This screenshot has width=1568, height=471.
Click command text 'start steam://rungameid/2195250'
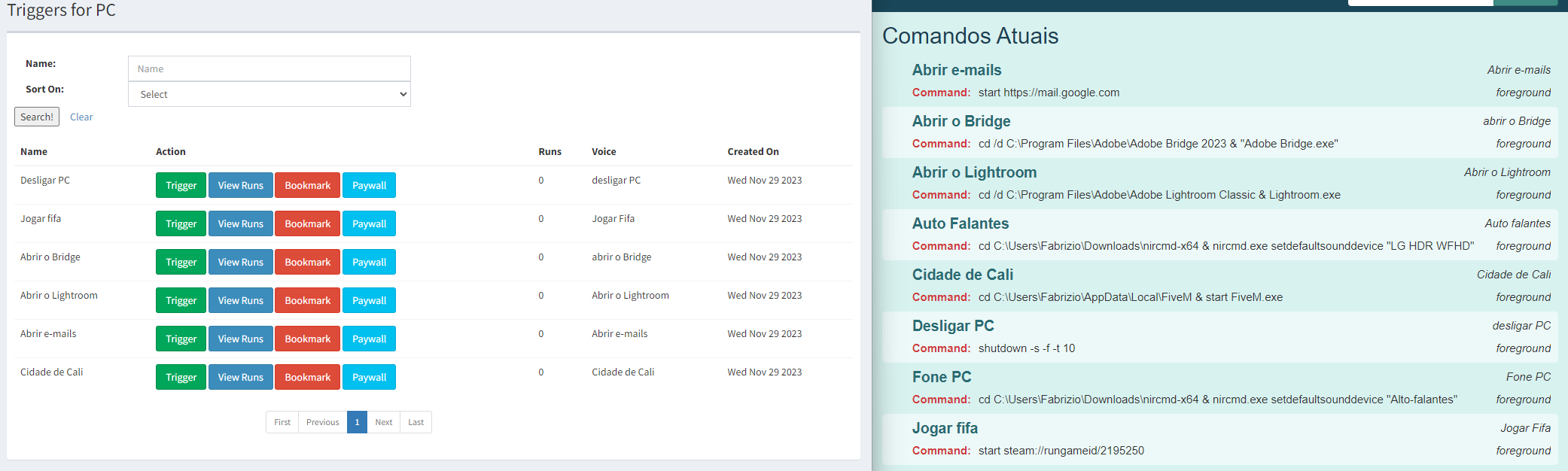click(1061, 451)
